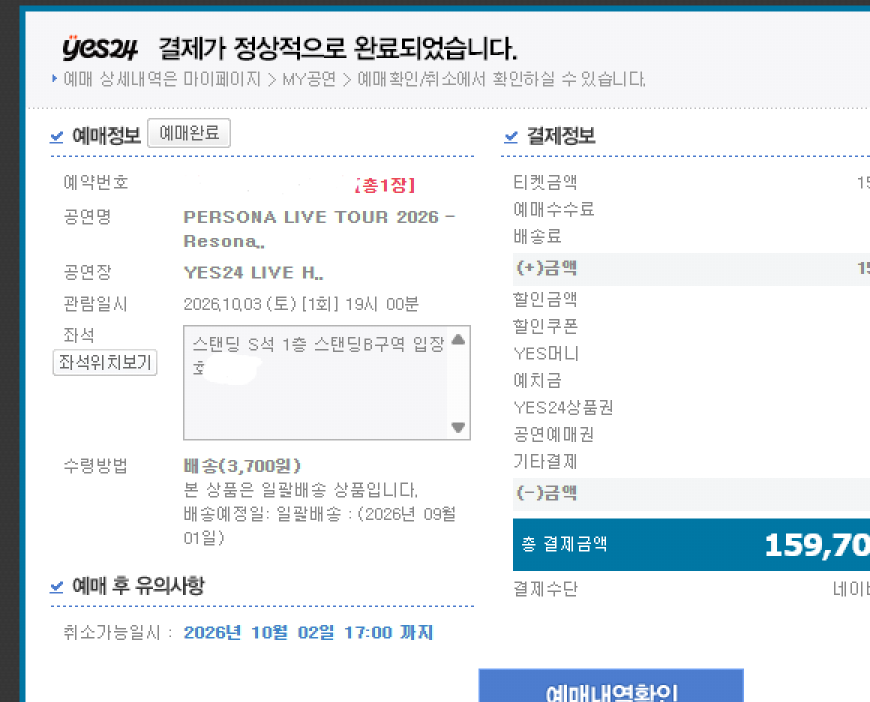
Task: Click the 티켓금액 label
Action: tap(545, 182)
